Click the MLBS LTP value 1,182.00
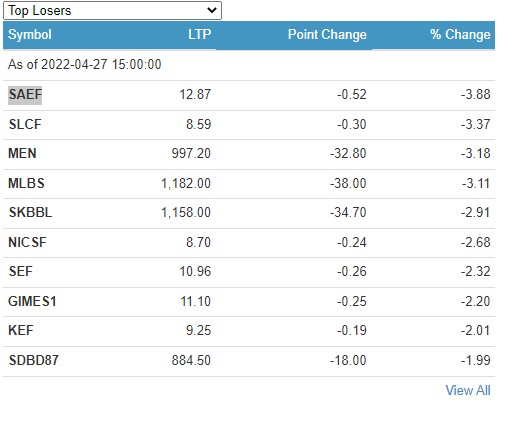This screenshot has height=422, width=512. point(186,184)
